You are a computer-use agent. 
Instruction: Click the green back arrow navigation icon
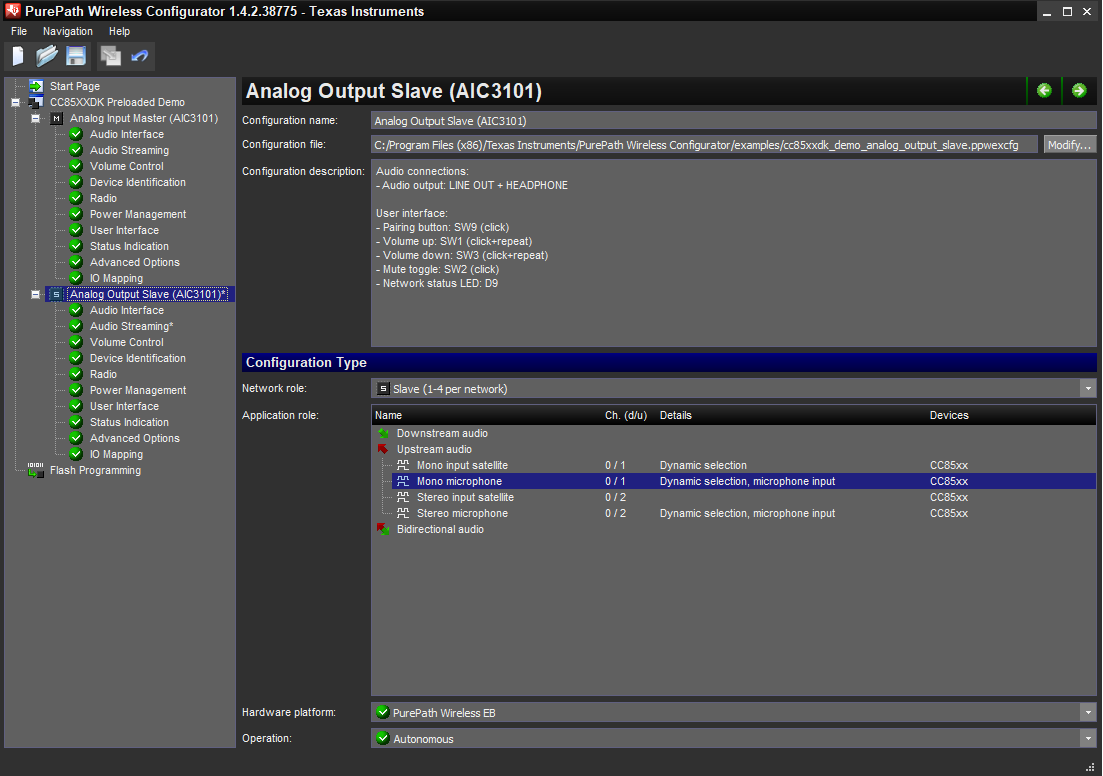click(1044, 91)
